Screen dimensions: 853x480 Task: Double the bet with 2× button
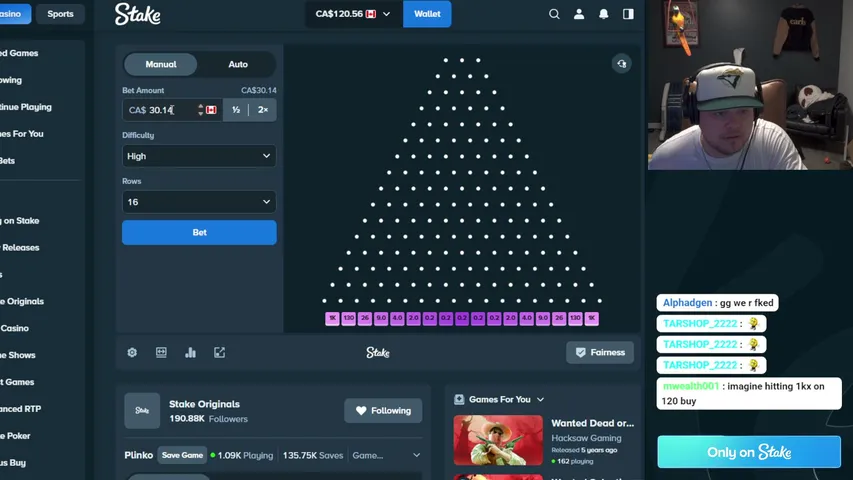point(263,110)
